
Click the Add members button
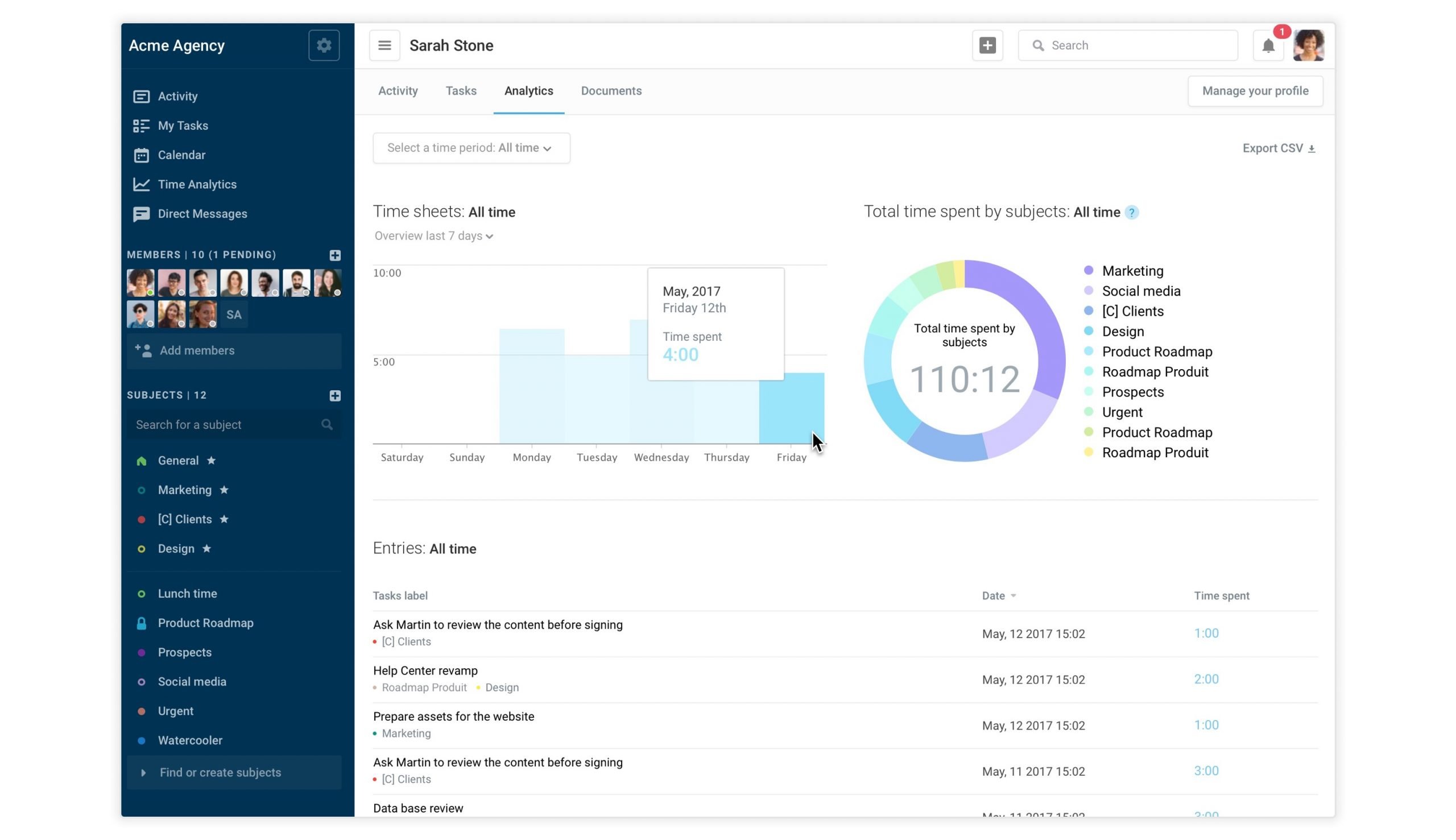click(x=234, y=351)
